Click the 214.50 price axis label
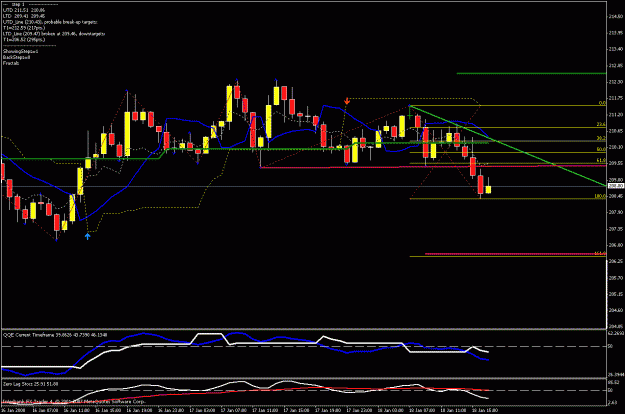This screenshot has height=414, width=625. click(616, 17)
